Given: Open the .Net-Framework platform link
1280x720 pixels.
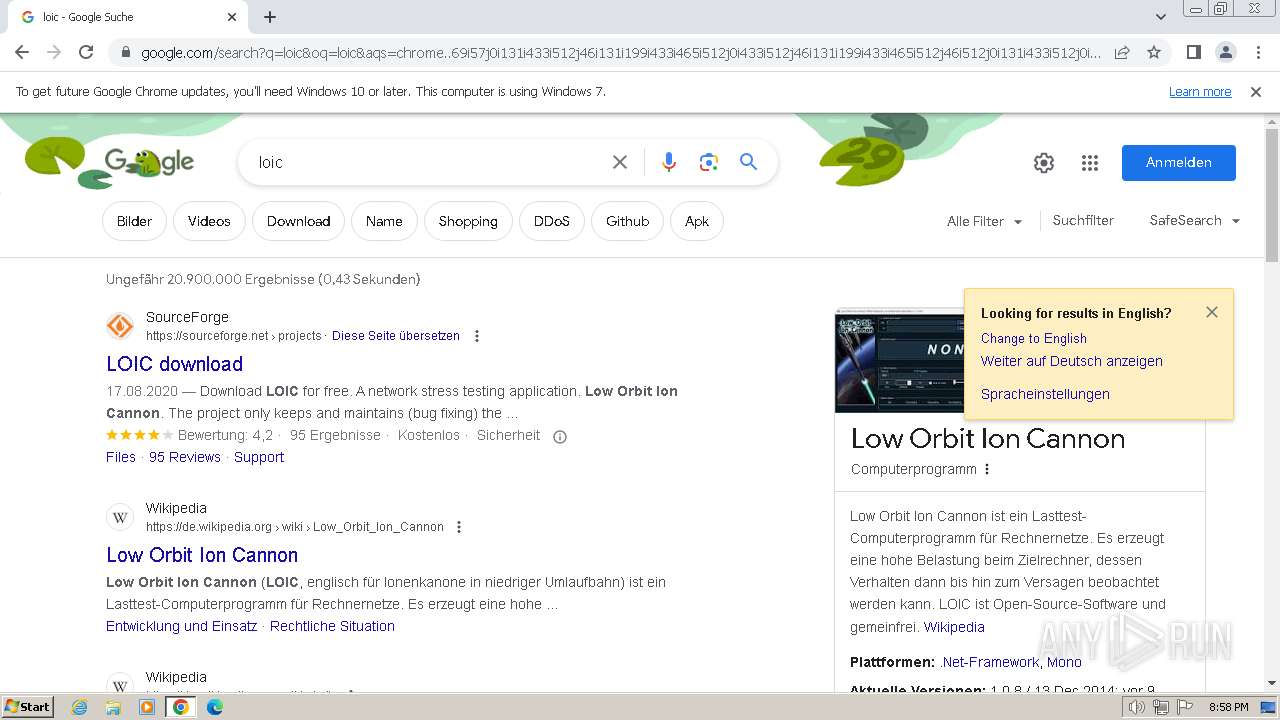Looking at the screenshot, I should point(990,662).
